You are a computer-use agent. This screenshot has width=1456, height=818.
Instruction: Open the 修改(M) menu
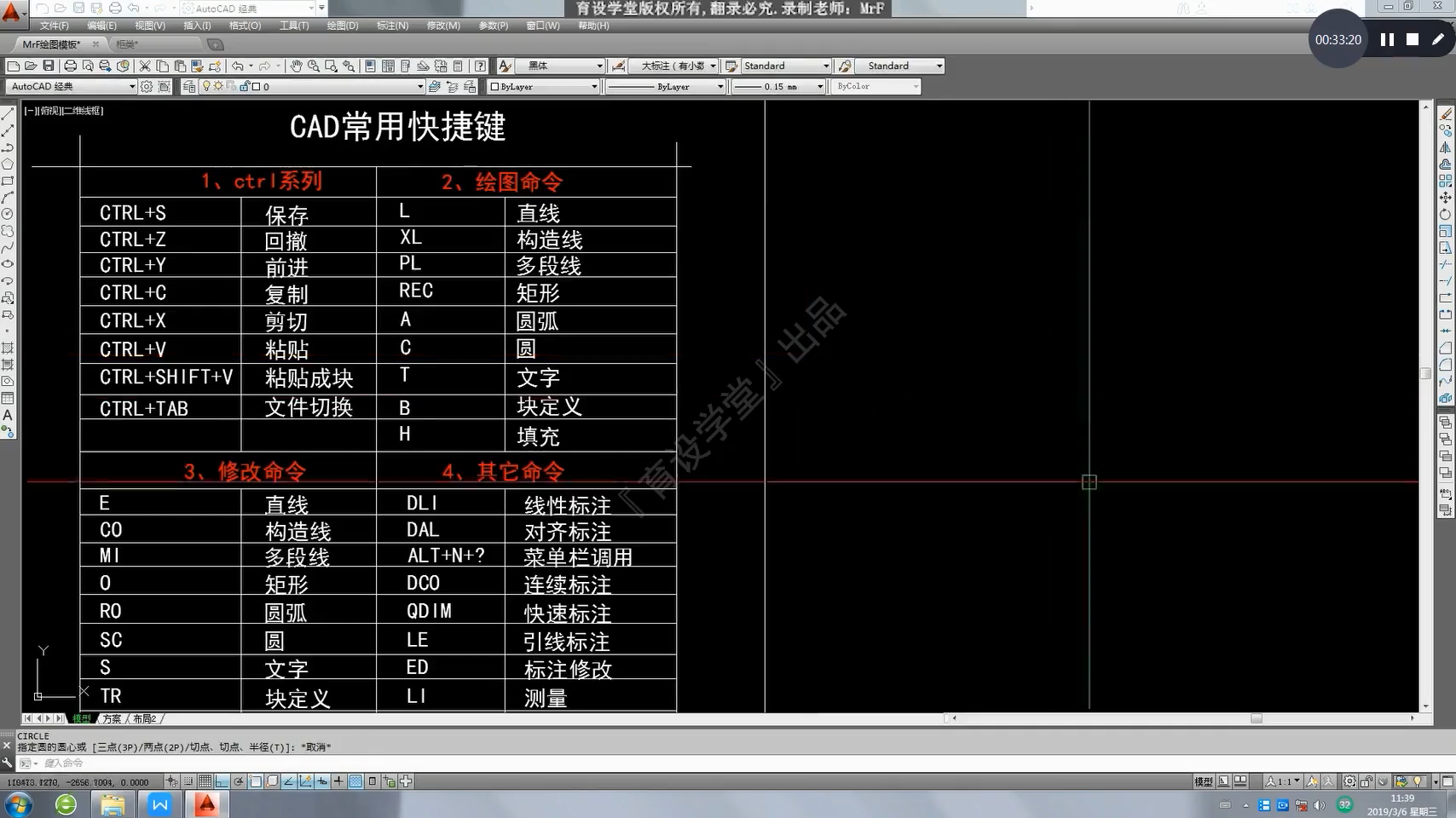click(x=443, y=26)
